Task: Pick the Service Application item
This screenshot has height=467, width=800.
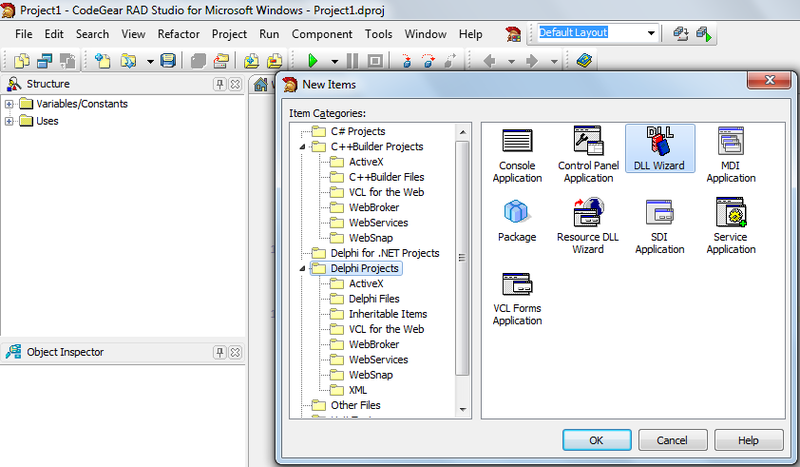Action: tap(731, 227)
